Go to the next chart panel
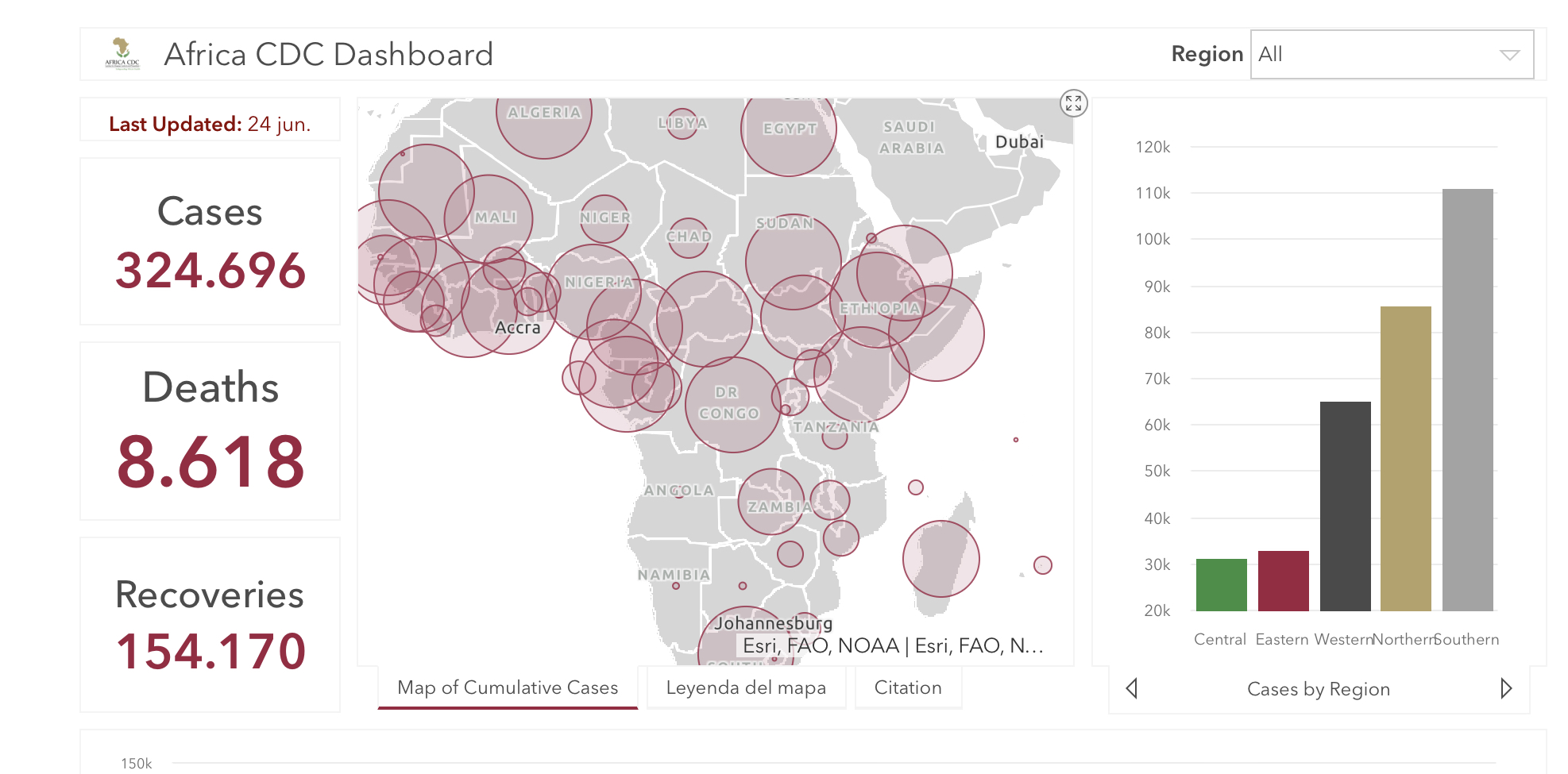This screenshot has height=774, width=1568. click(x=1505, y=688)
